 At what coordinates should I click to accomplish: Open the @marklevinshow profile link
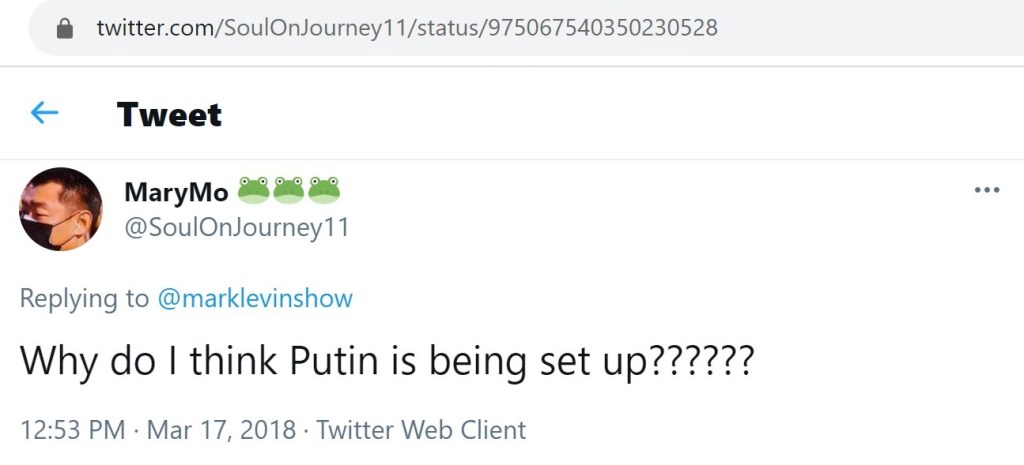pyautogui.click(x=255, y=298)
